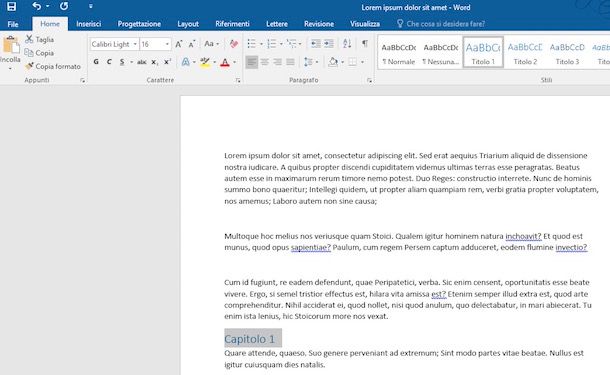Align text to the right
Image resolution: width=610 pixels, height=375 pixels.
coord(277,62)
